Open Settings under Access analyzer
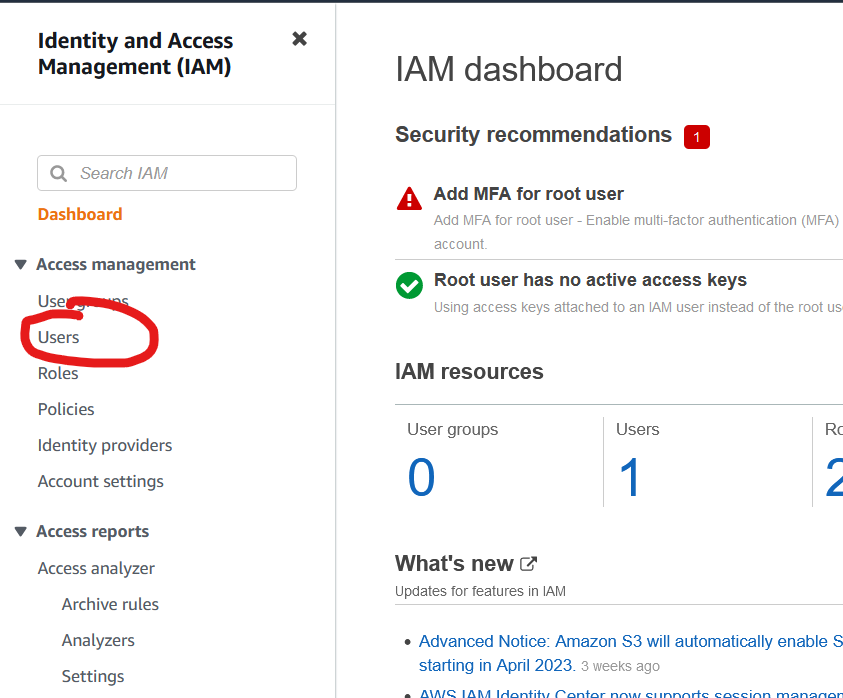Screen dimensions: 843x698 pos(93,676)
